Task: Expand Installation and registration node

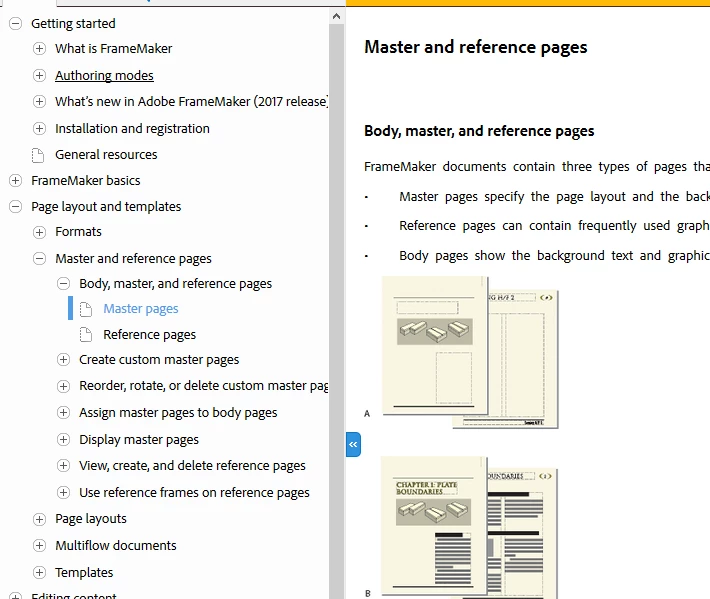Action: click(39, 129)
